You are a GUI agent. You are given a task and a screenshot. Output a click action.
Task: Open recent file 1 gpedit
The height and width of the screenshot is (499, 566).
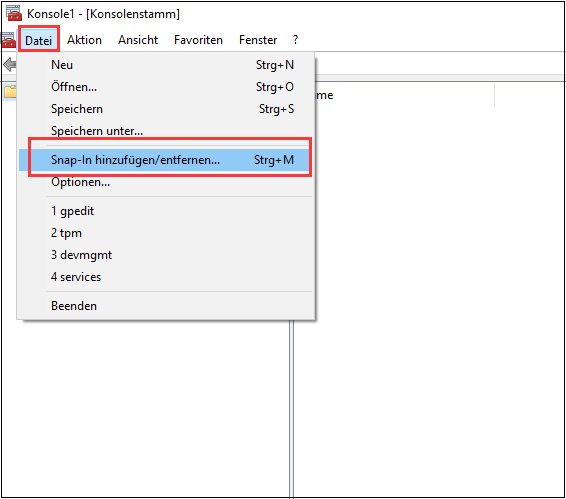[166, 211]
